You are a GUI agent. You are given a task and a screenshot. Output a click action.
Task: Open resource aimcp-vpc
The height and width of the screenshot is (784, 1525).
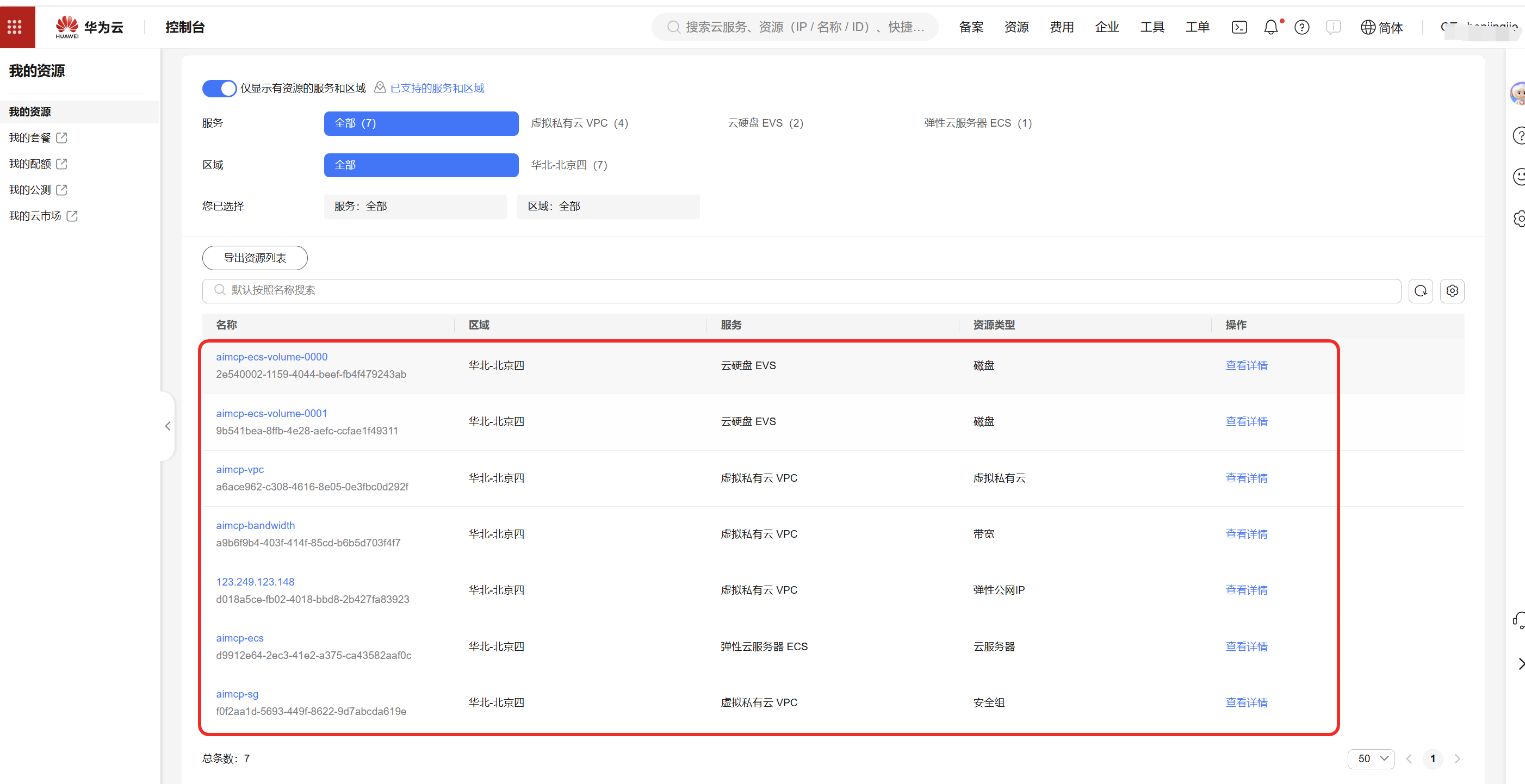240,469
